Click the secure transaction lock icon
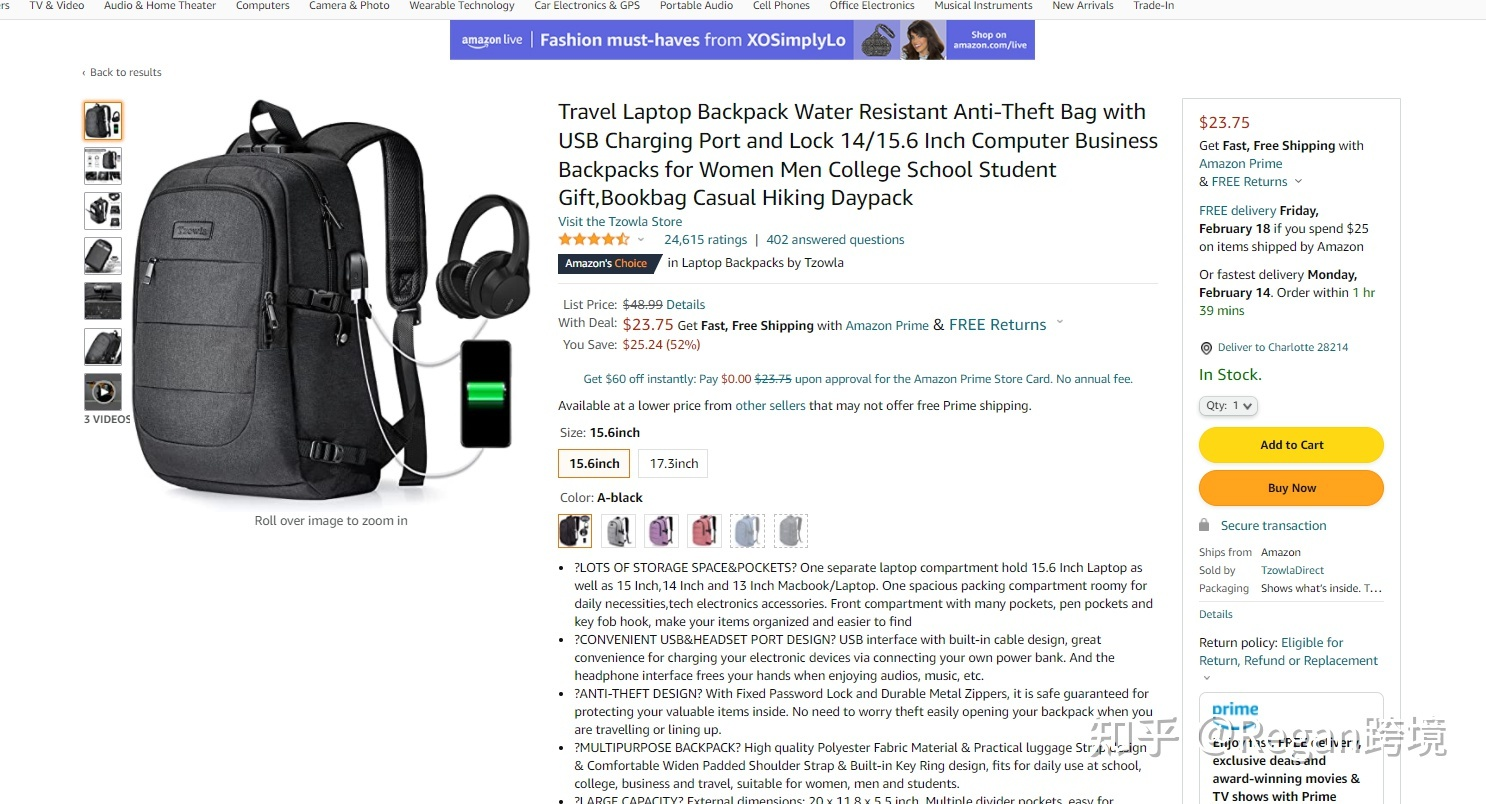The height and width of the screenshot is (804, 1486). 1204,525
